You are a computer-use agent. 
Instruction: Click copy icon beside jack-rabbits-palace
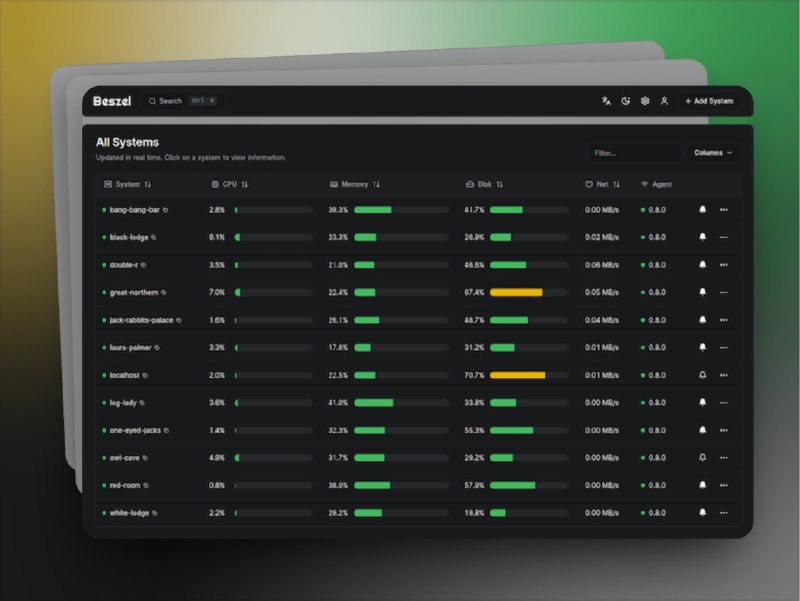(179, 320)
